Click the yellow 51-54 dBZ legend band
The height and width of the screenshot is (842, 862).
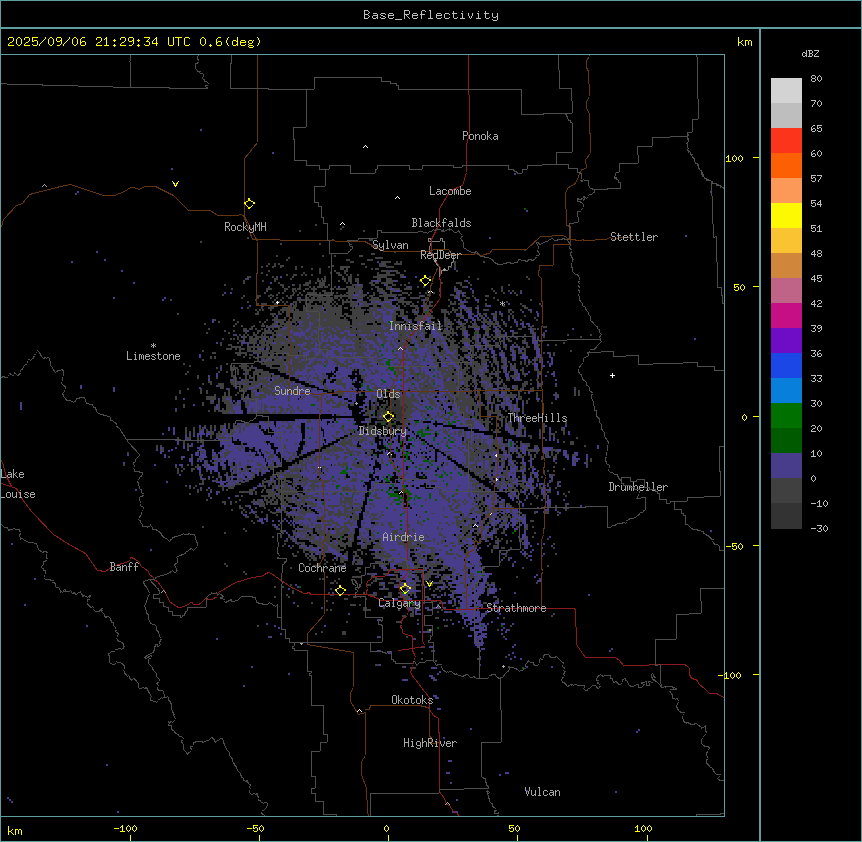786,215
